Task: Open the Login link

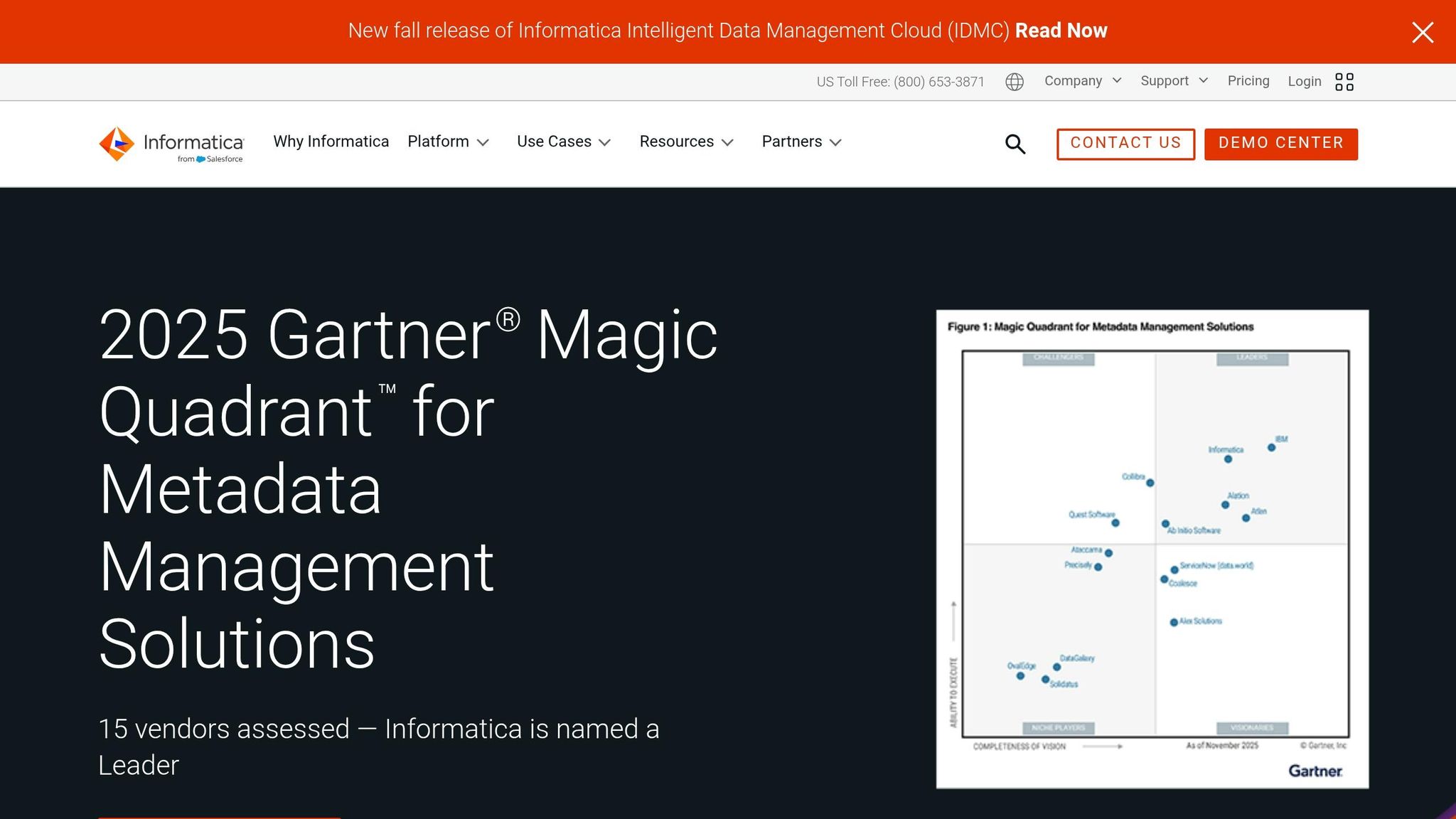Action: [1305, 82]
